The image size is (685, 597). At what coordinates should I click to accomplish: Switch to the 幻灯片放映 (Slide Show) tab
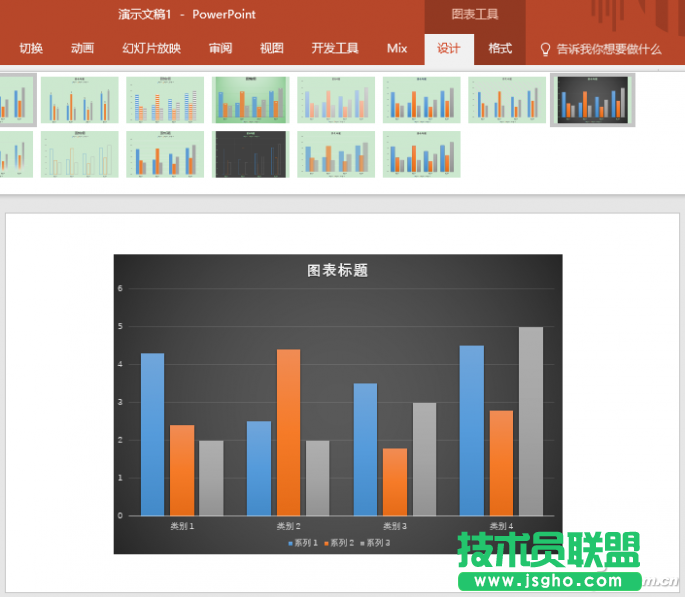tap(152, 48)
